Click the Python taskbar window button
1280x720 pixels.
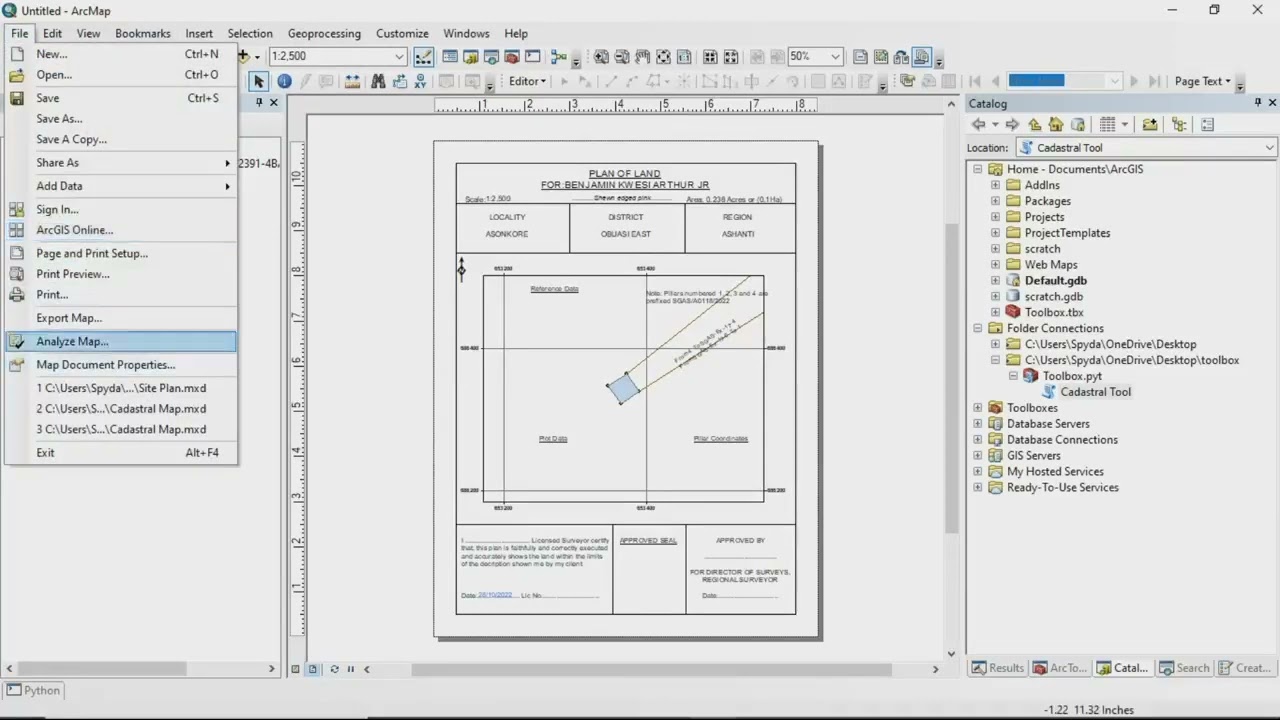coord(33,690)
